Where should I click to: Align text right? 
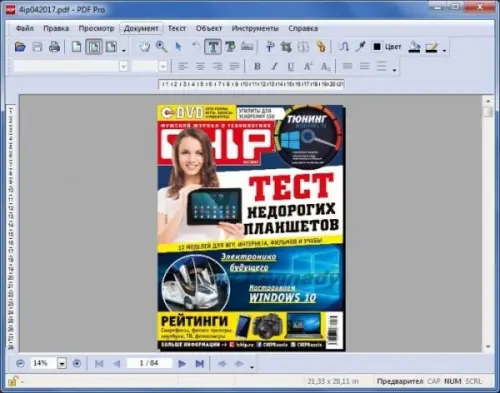[x=217, y=66]
